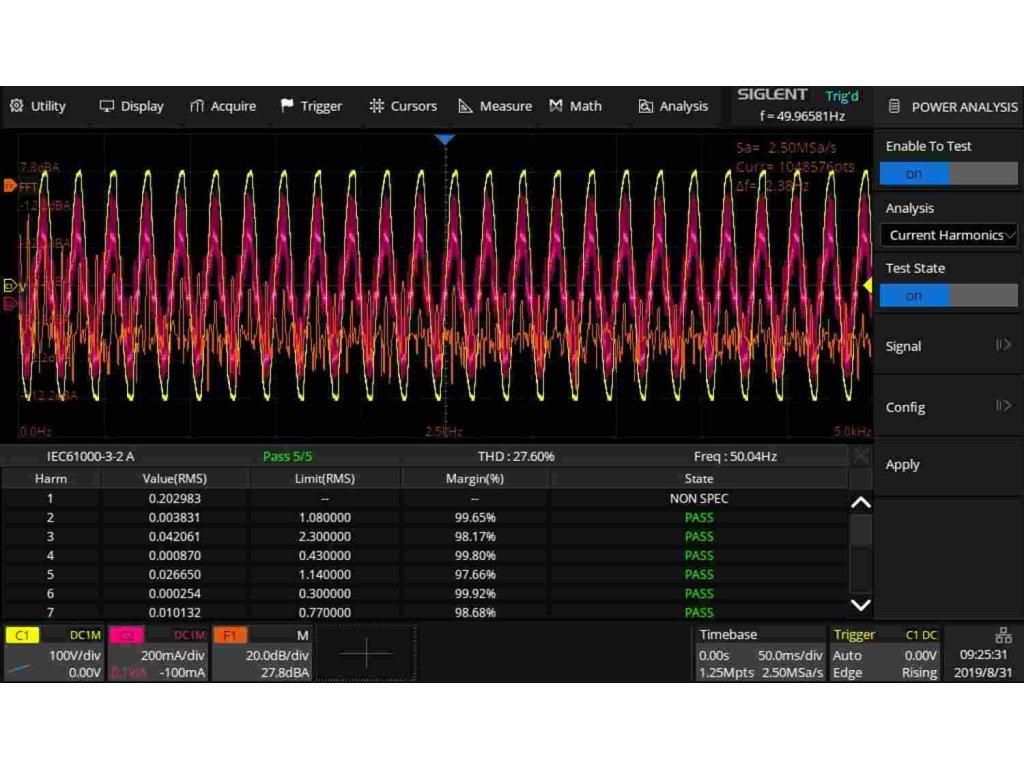Toggle the Test State switch
This screenshot has width=1024, height=768.
(x=948, y=296)
